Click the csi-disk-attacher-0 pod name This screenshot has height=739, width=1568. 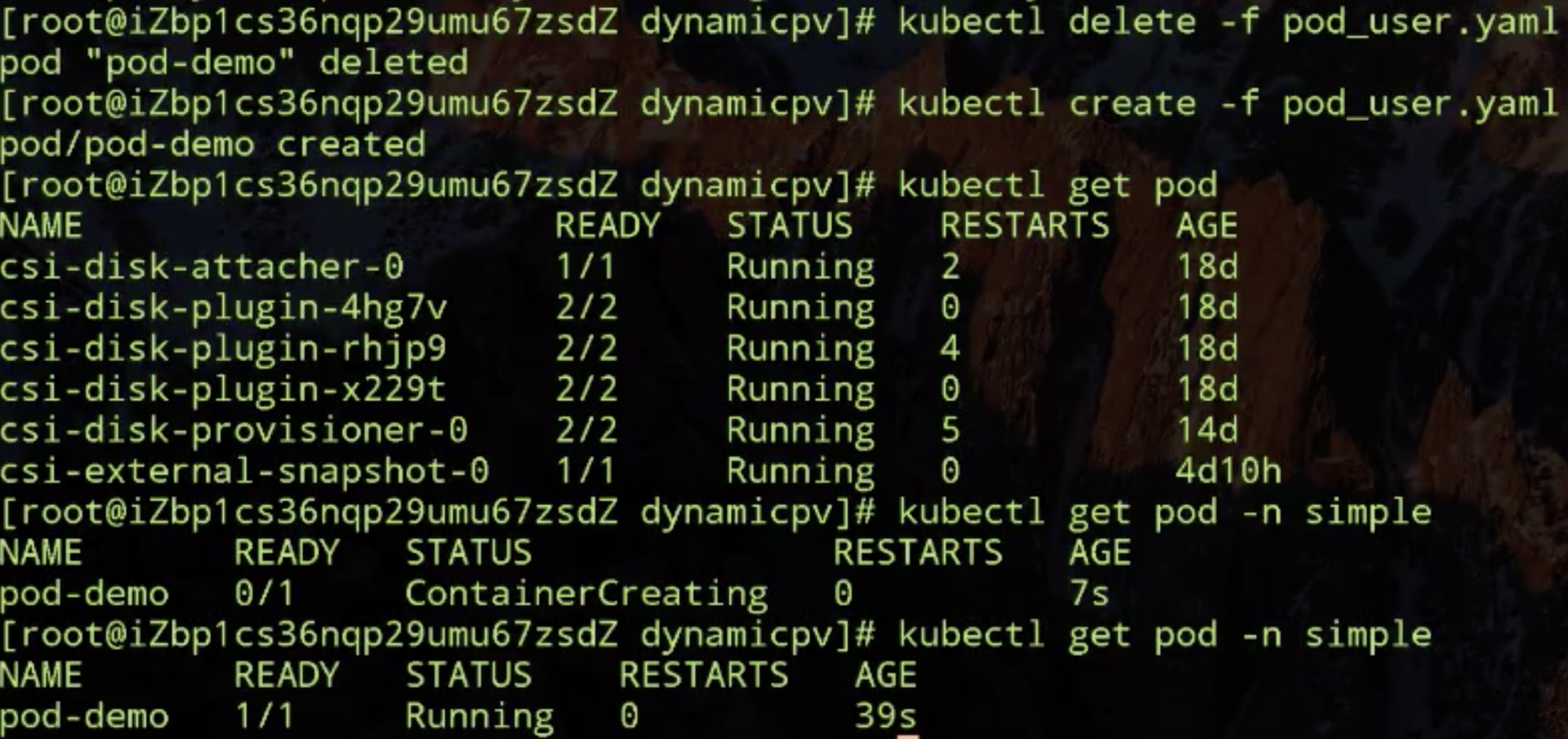(x=202, y=266)
